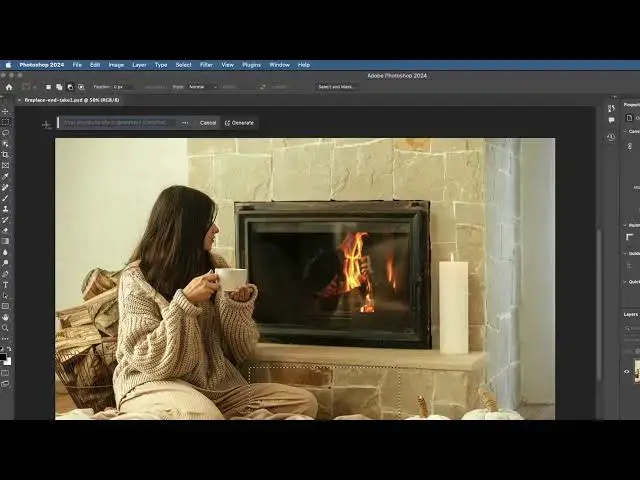Toggle visibility eye of the layer

627,371
